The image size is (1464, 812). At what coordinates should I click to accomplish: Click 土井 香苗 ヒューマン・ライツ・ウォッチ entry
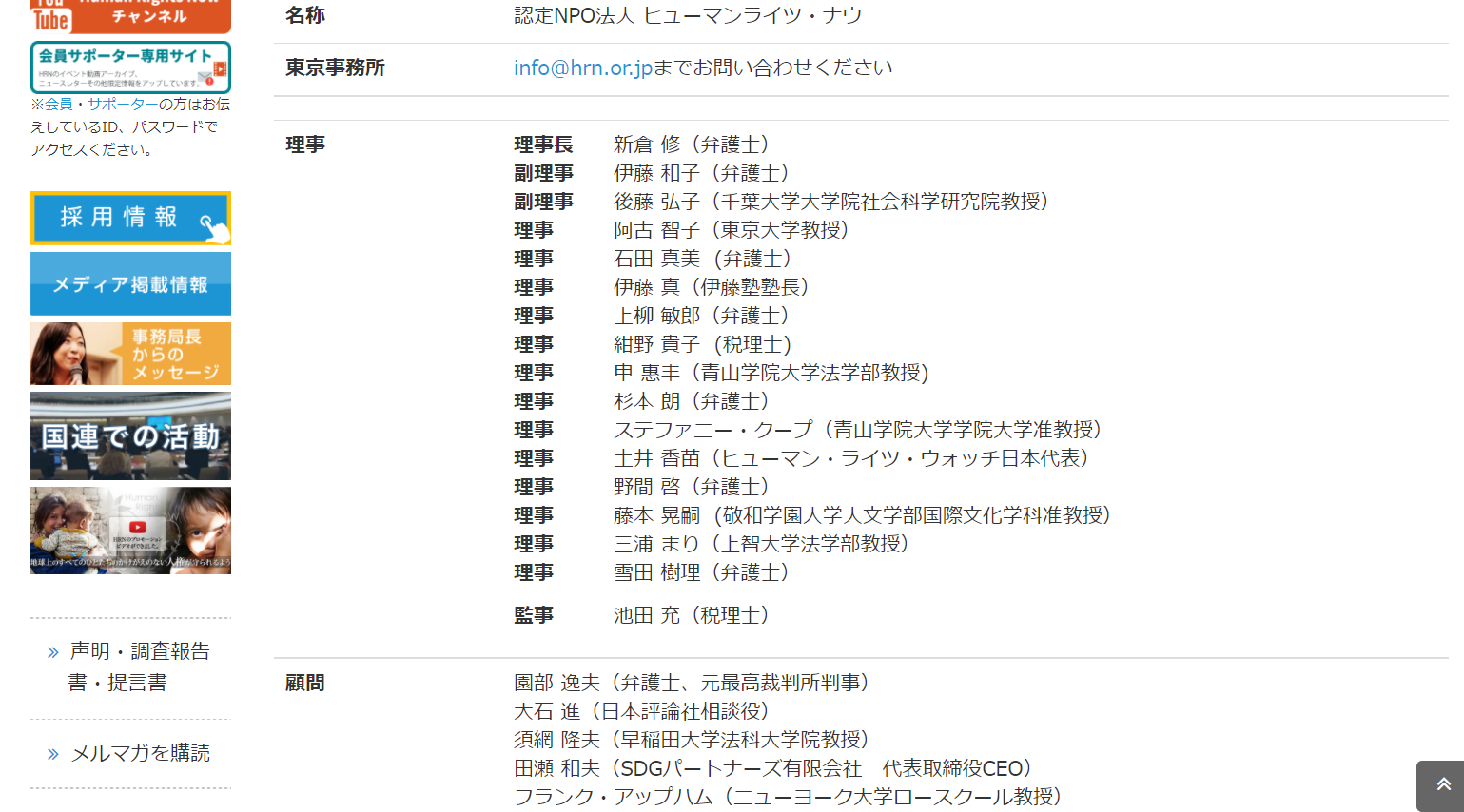click(x=851, y=458)
